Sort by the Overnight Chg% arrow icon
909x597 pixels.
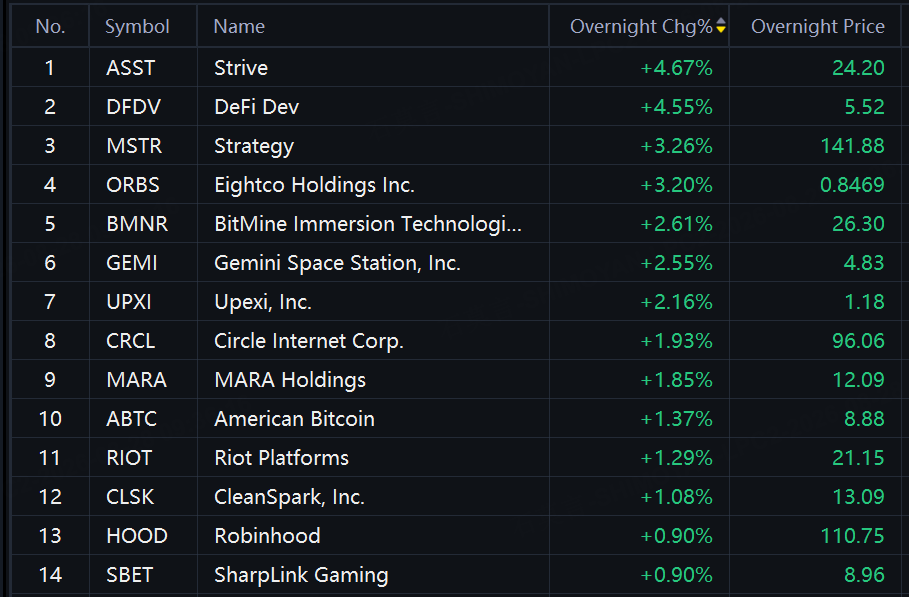pos(721,26)
